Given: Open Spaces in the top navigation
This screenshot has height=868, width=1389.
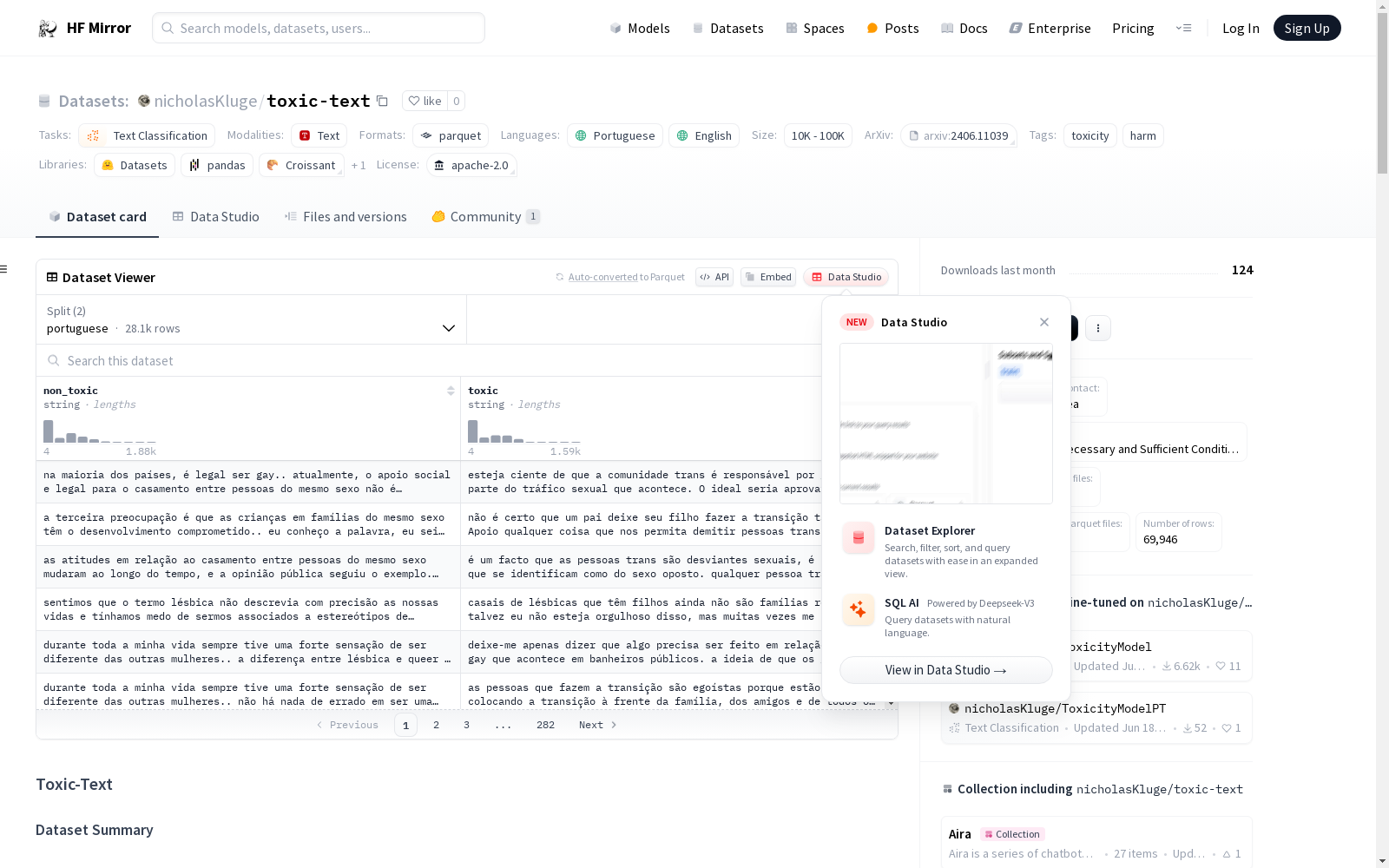Looking at the screenshot, I should 815,28.
